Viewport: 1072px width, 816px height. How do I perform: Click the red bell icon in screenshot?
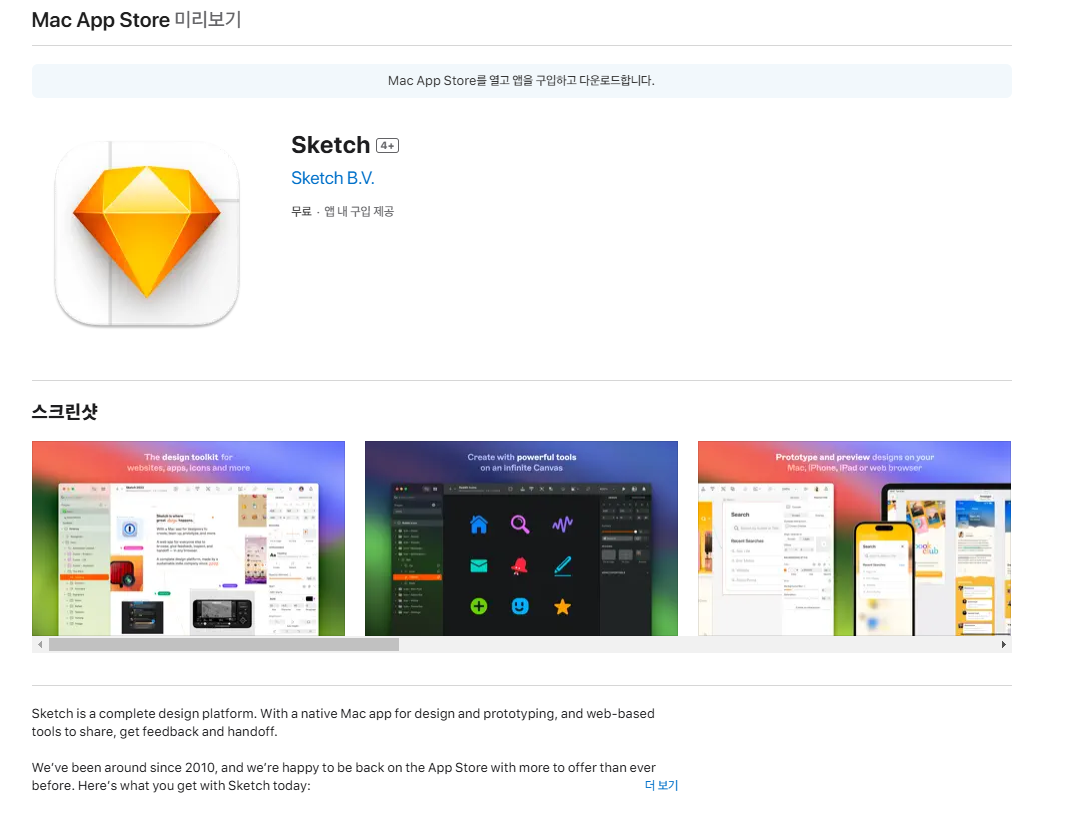(x=520, y=566)
